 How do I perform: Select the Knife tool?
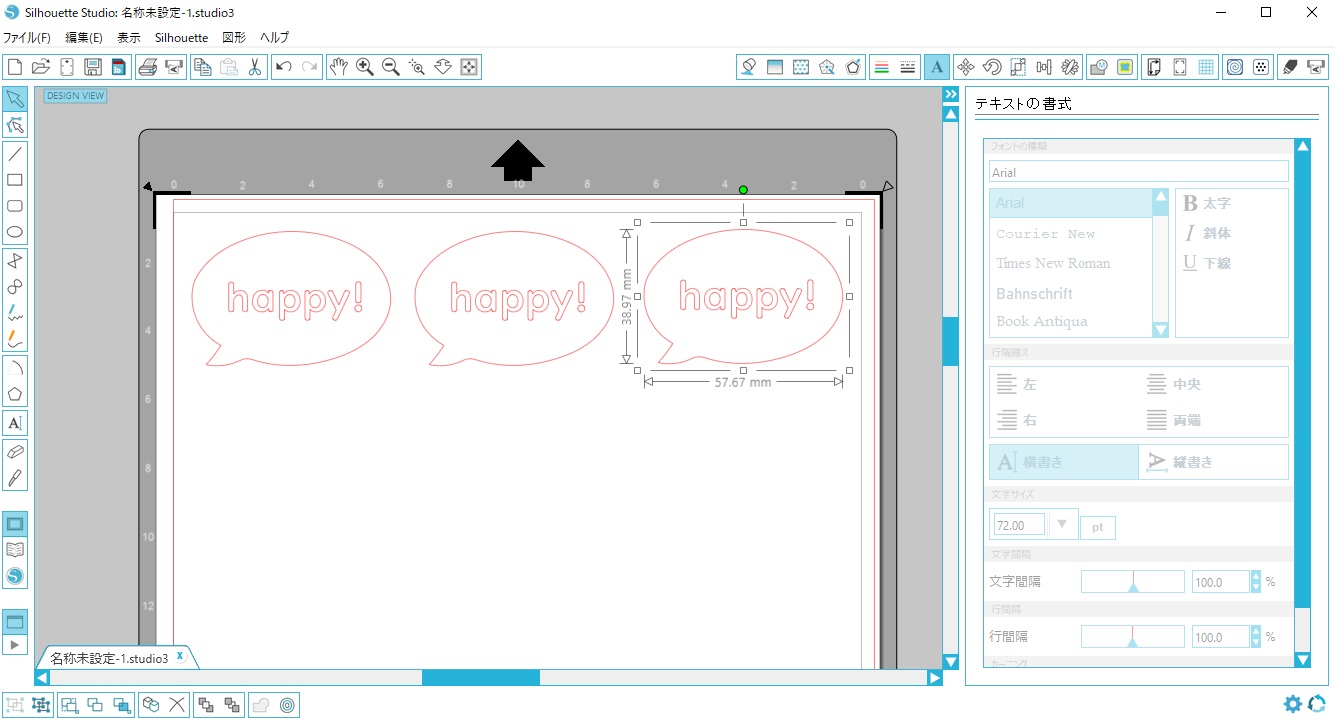[x=15, y=477]
